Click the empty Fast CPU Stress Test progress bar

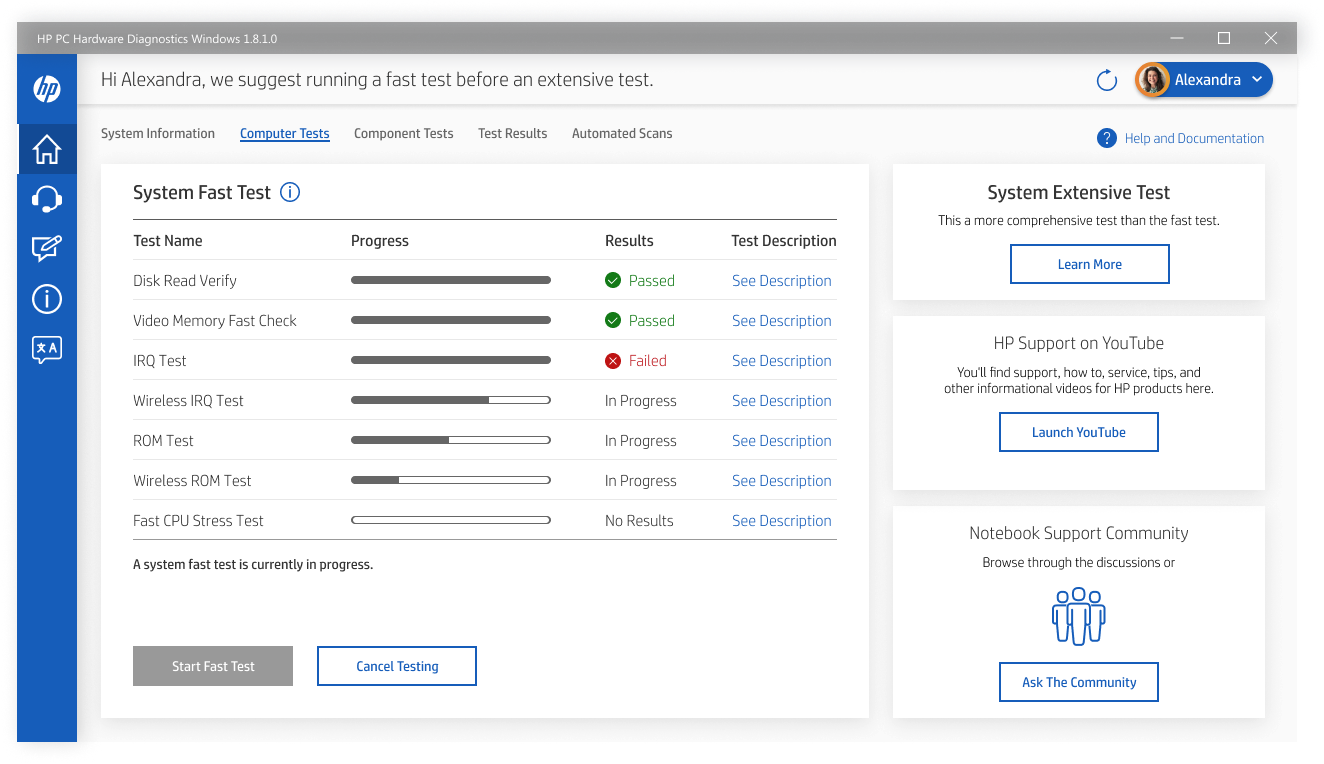[451, 520]
